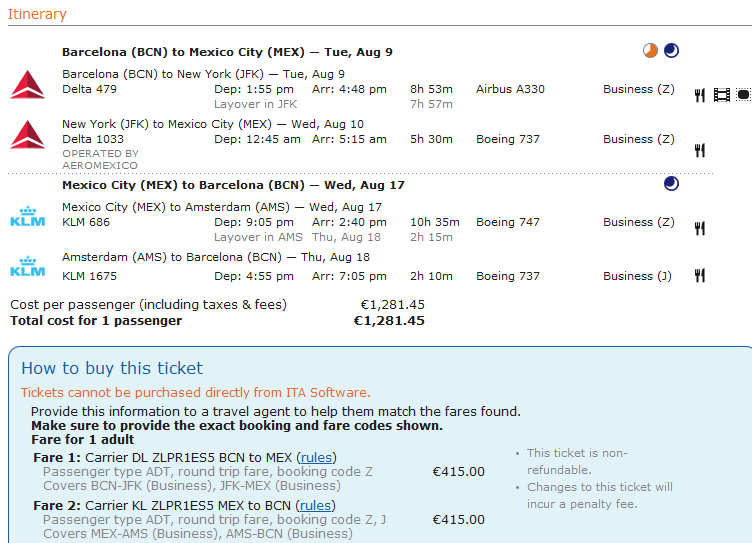Screen dimensions: 752x543
Task: Click the meal icon for Delta 479
Action: coord(700,95)
